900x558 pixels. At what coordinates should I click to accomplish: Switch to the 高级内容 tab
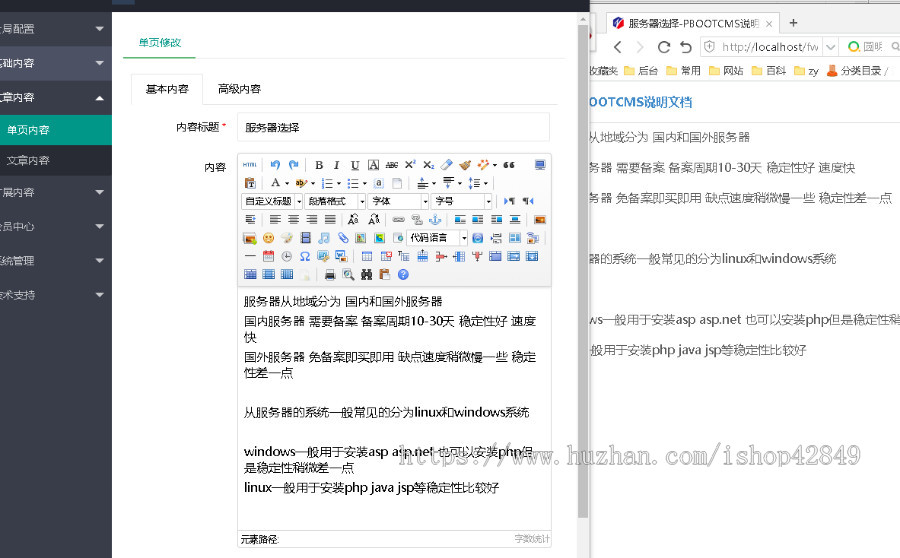coord(239,89)
